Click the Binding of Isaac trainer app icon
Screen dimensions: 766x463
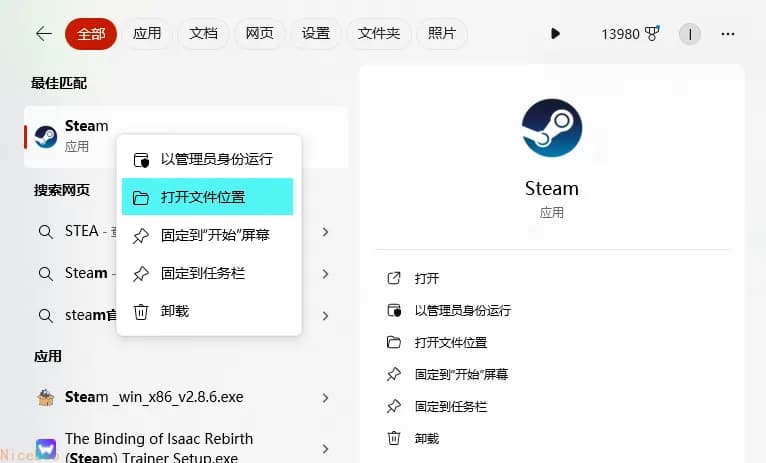pyautogui.click(x=46, y=449)
